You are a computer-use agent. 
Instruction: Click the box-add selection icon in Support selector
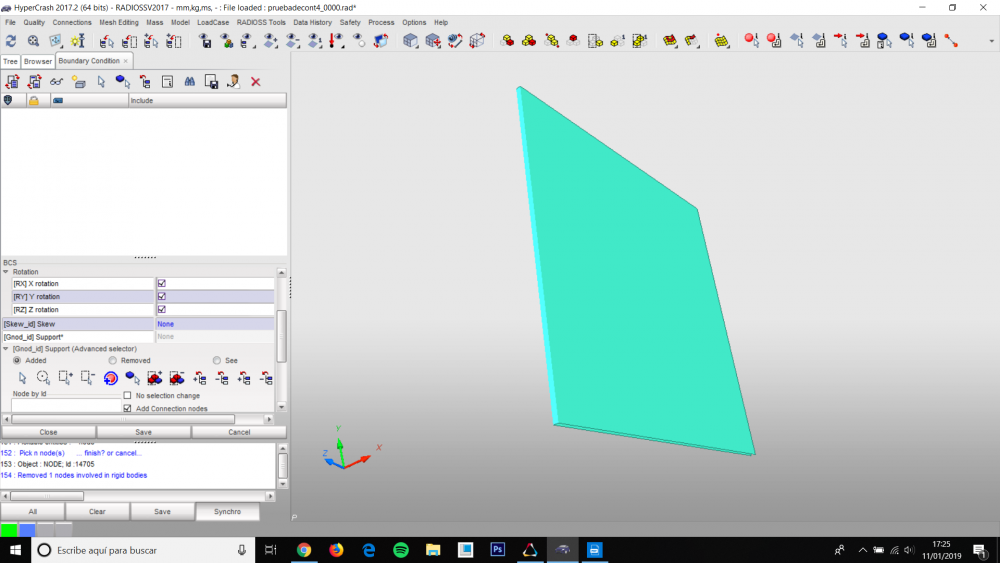coord(65,378)
